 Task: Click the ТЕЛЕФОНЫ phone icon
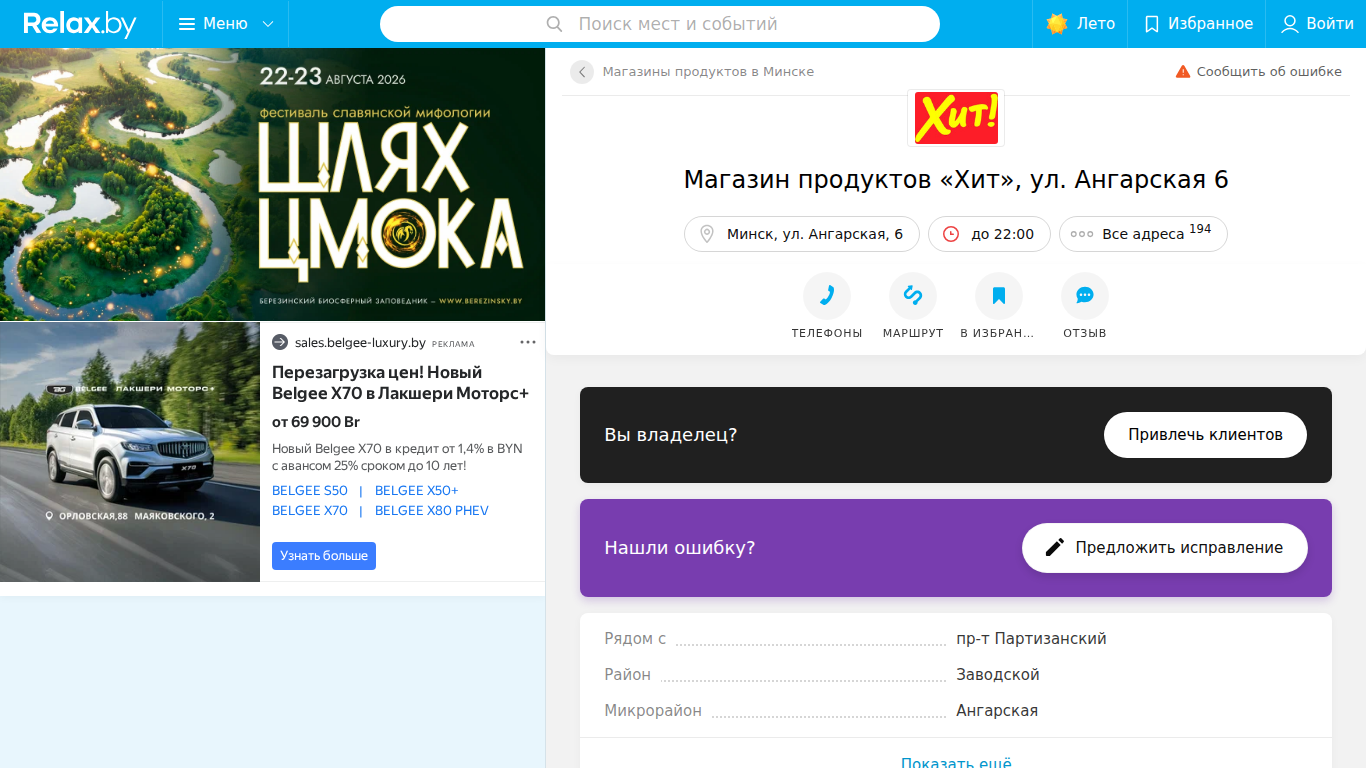[827, 296]
